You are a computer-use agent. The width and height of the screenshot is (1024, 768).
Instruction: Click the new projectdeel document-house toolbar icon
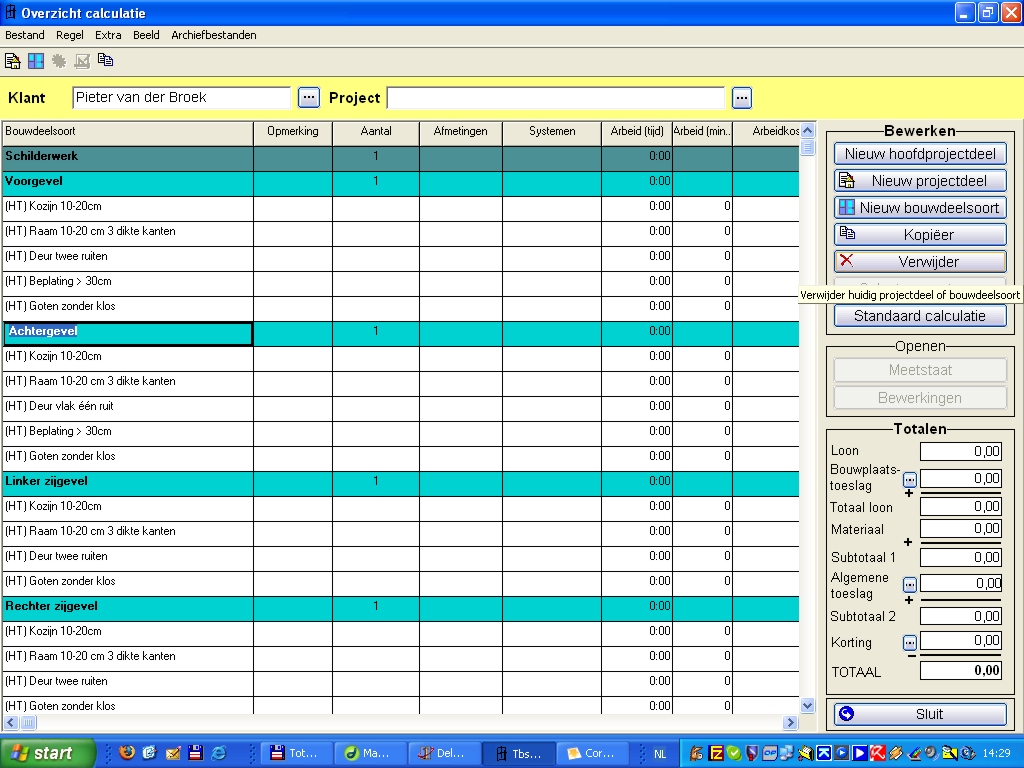[12, 61]
